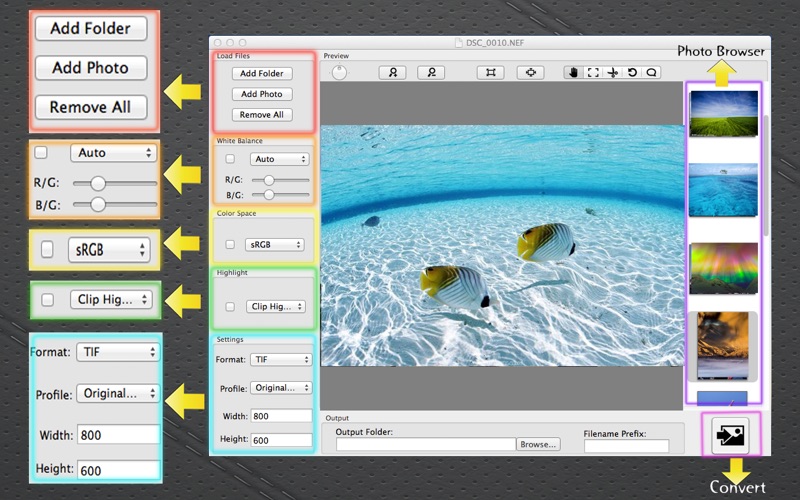This screenshot has height=500, width=800.
Task: Click the zoom out magnifier icon
Action: tap(431, 72)
